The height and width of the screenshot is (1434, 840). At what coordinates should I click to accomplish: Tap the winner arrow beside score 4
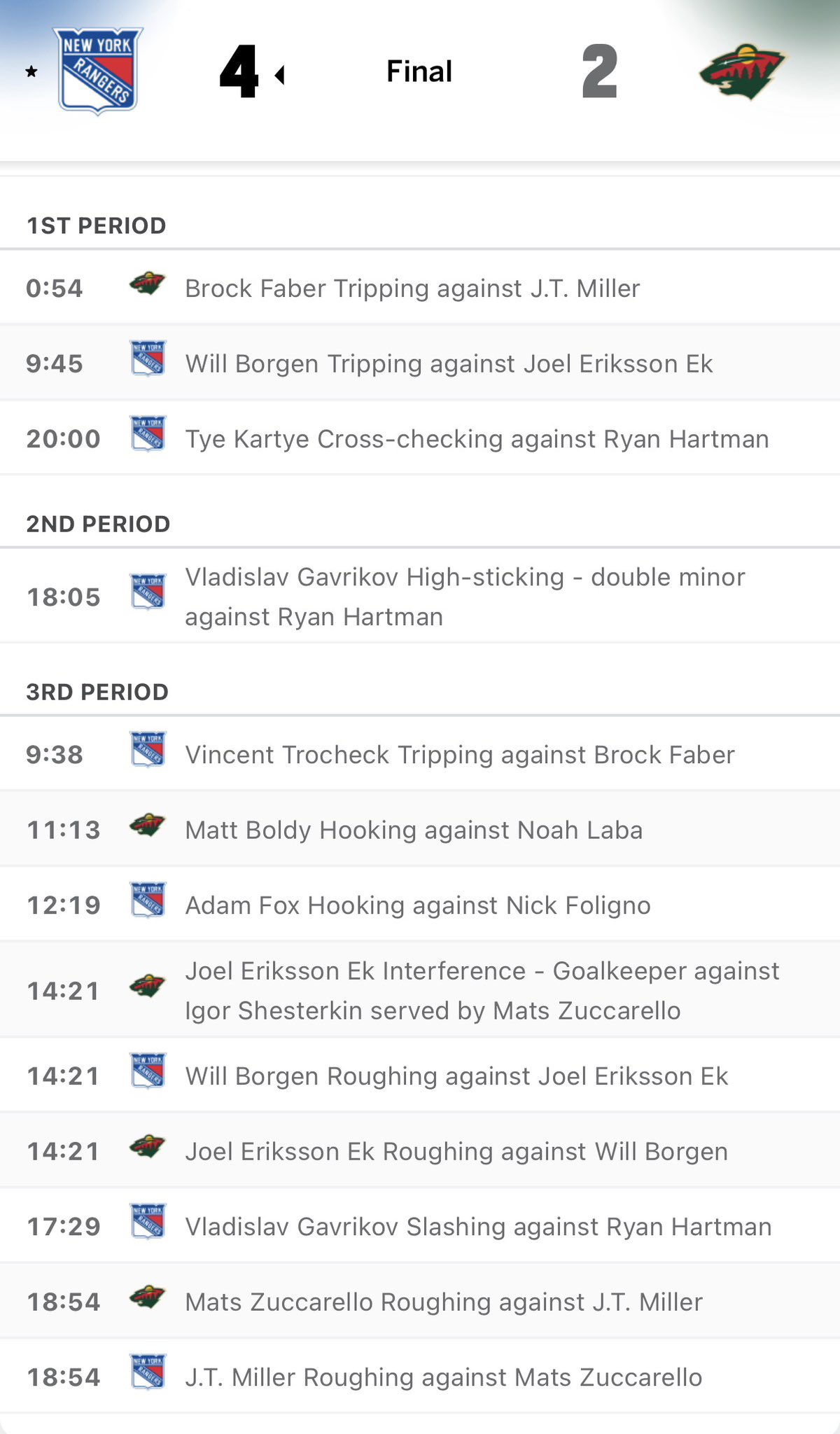point(280,74)
